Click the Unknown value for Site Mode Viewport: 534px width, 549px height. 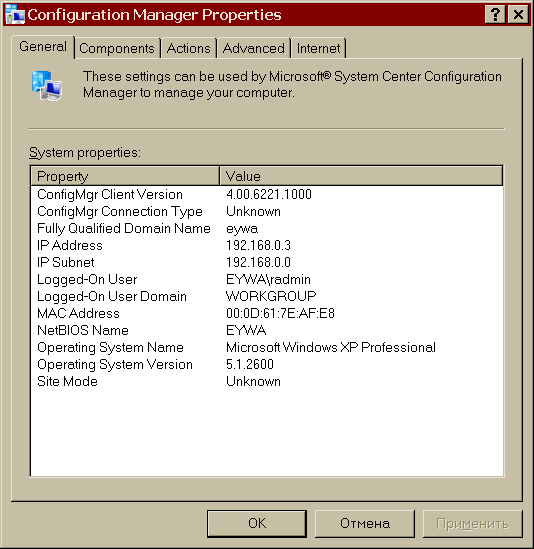[253, 381]
